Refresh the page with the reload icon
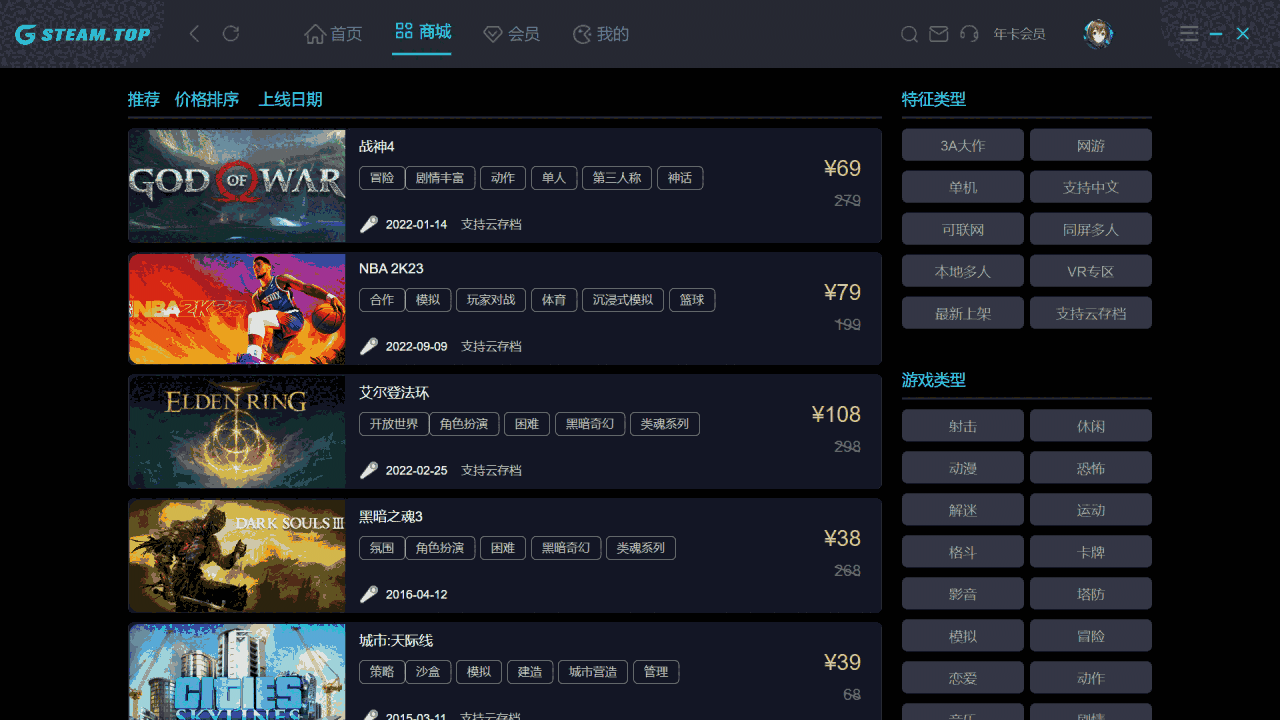Image resolution: width=1280 pixels, height=720 pixels. tap(230, 33)
